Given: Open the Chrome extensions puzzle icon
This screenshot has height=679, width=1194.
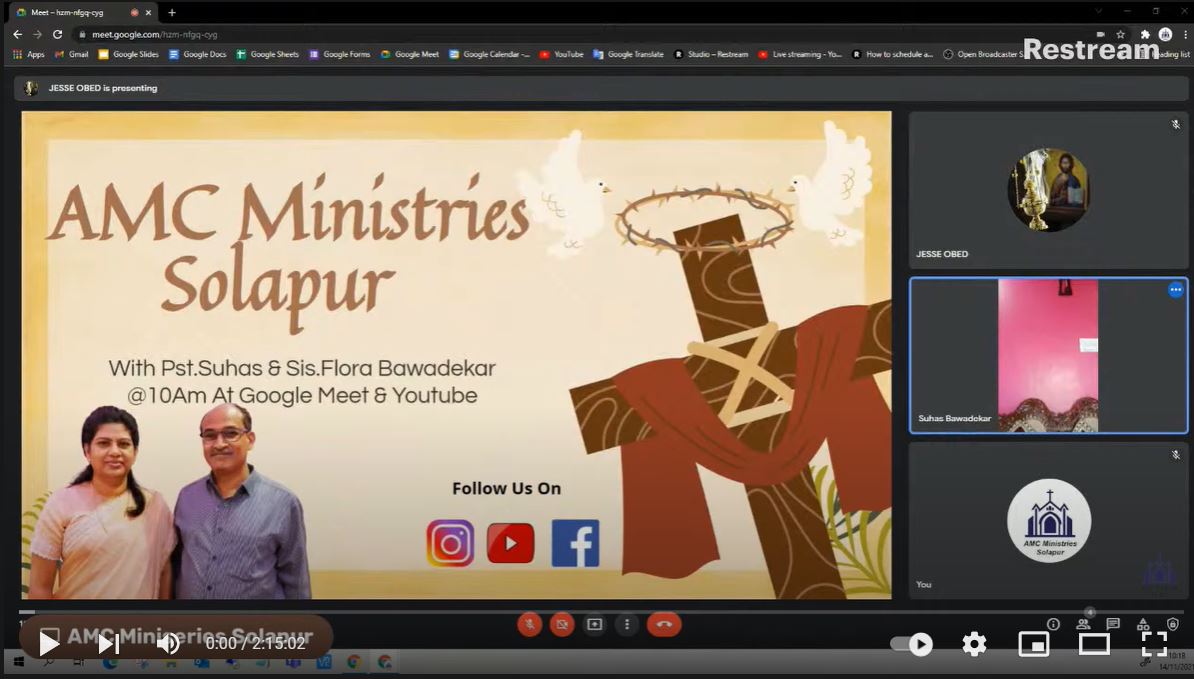Looking at the screenshot, I should [x=1145, y=34].
